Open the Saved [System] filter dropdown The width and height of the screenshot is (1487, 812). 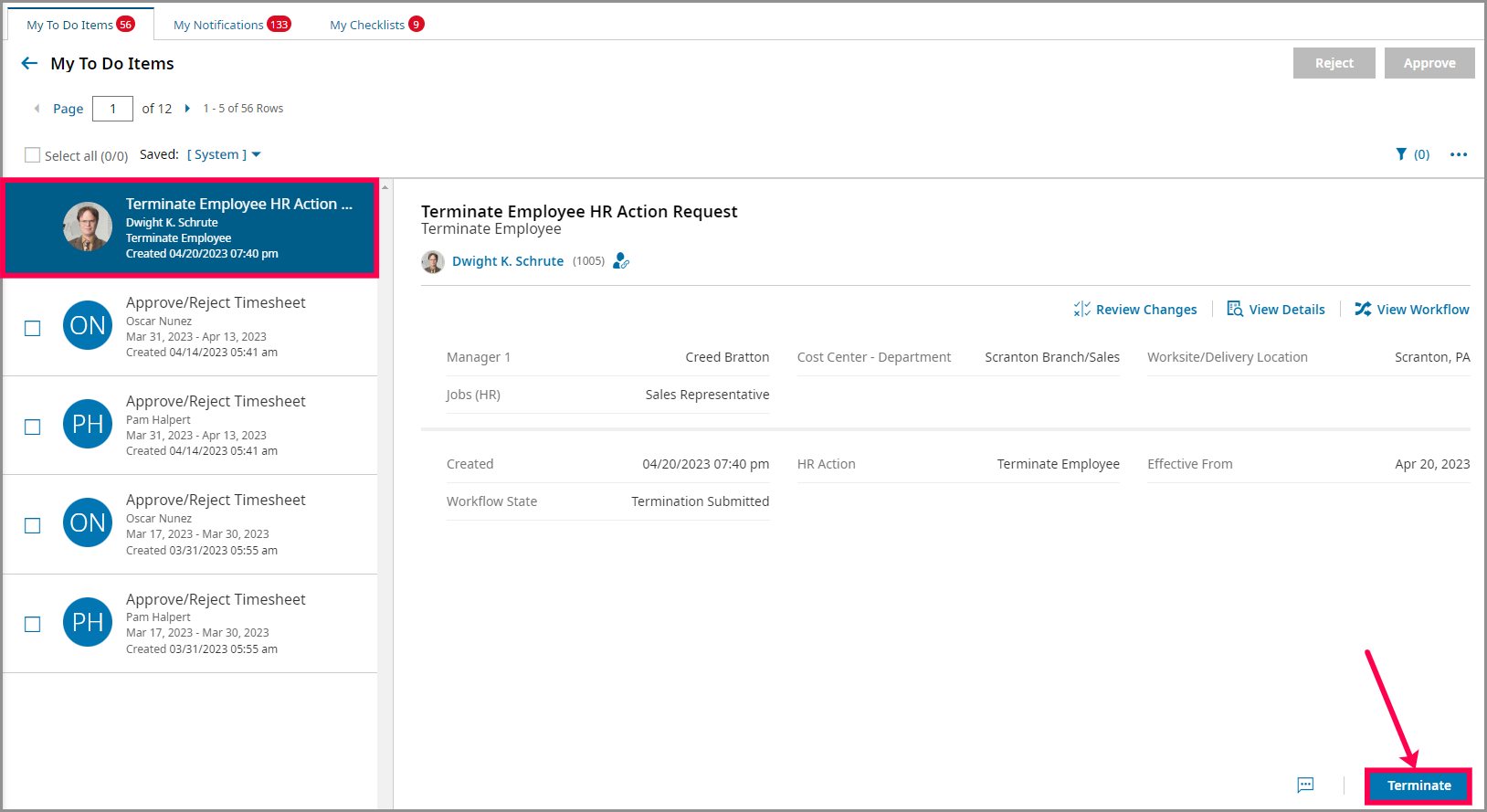coord(224,154)
